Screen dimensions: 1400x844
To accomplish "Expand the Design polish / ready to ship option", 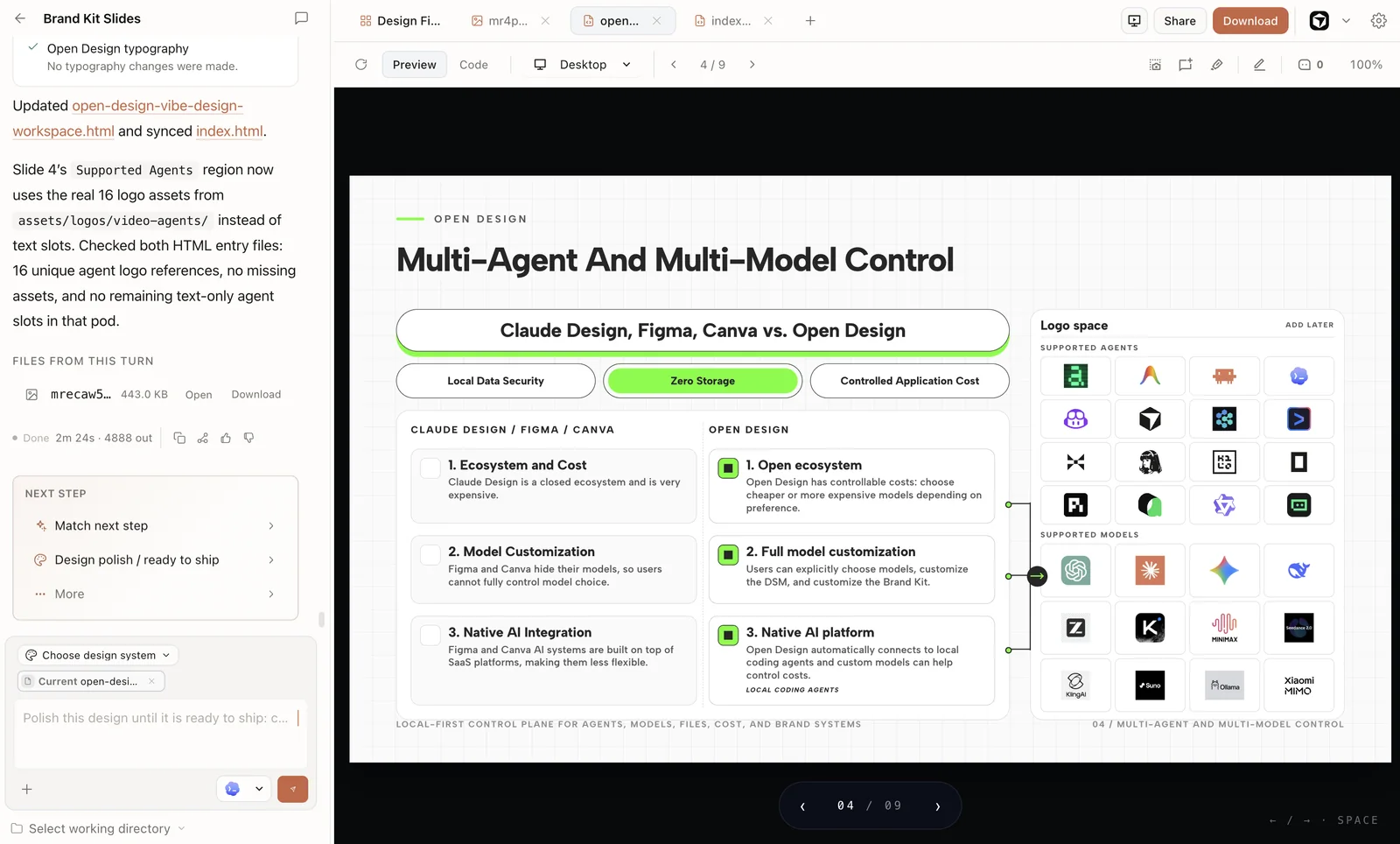I will (155, 559).
